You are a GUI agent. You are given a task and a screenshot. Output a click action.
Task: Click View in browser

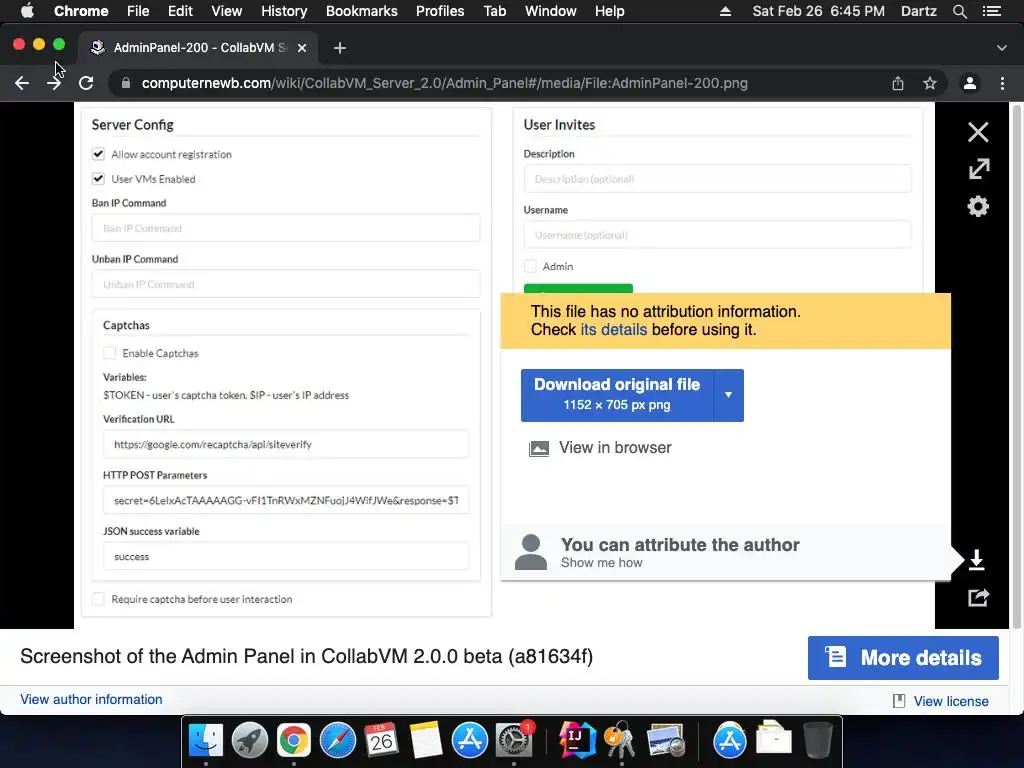(600, 448)
